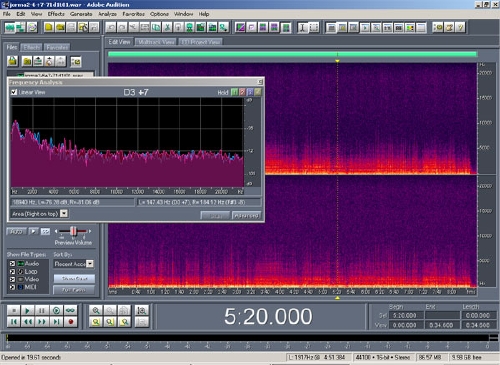Click the Import File icon in Files panel
This screenshot has height=365, width=500.
(x=13, y=61)
